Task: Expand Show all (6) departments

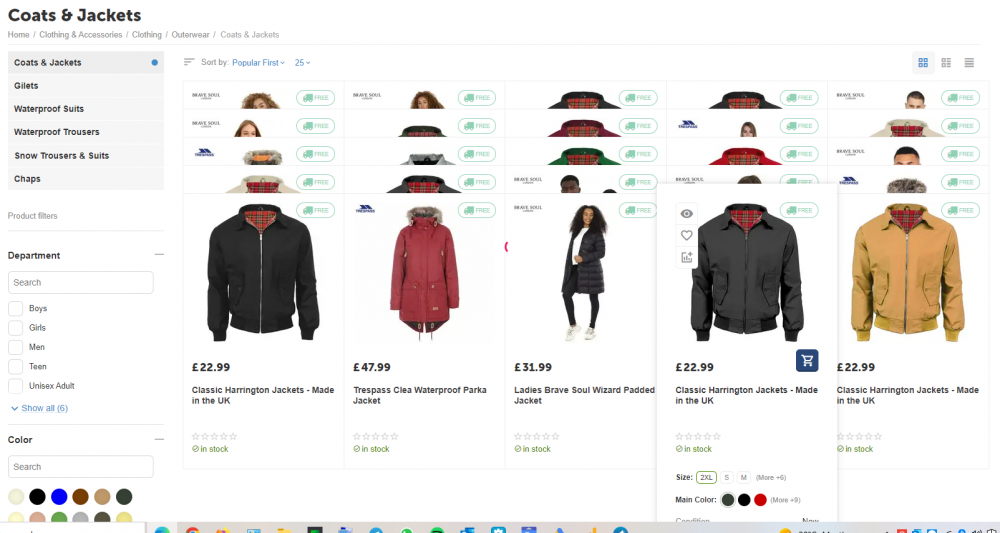Action: tap(40, 408)
